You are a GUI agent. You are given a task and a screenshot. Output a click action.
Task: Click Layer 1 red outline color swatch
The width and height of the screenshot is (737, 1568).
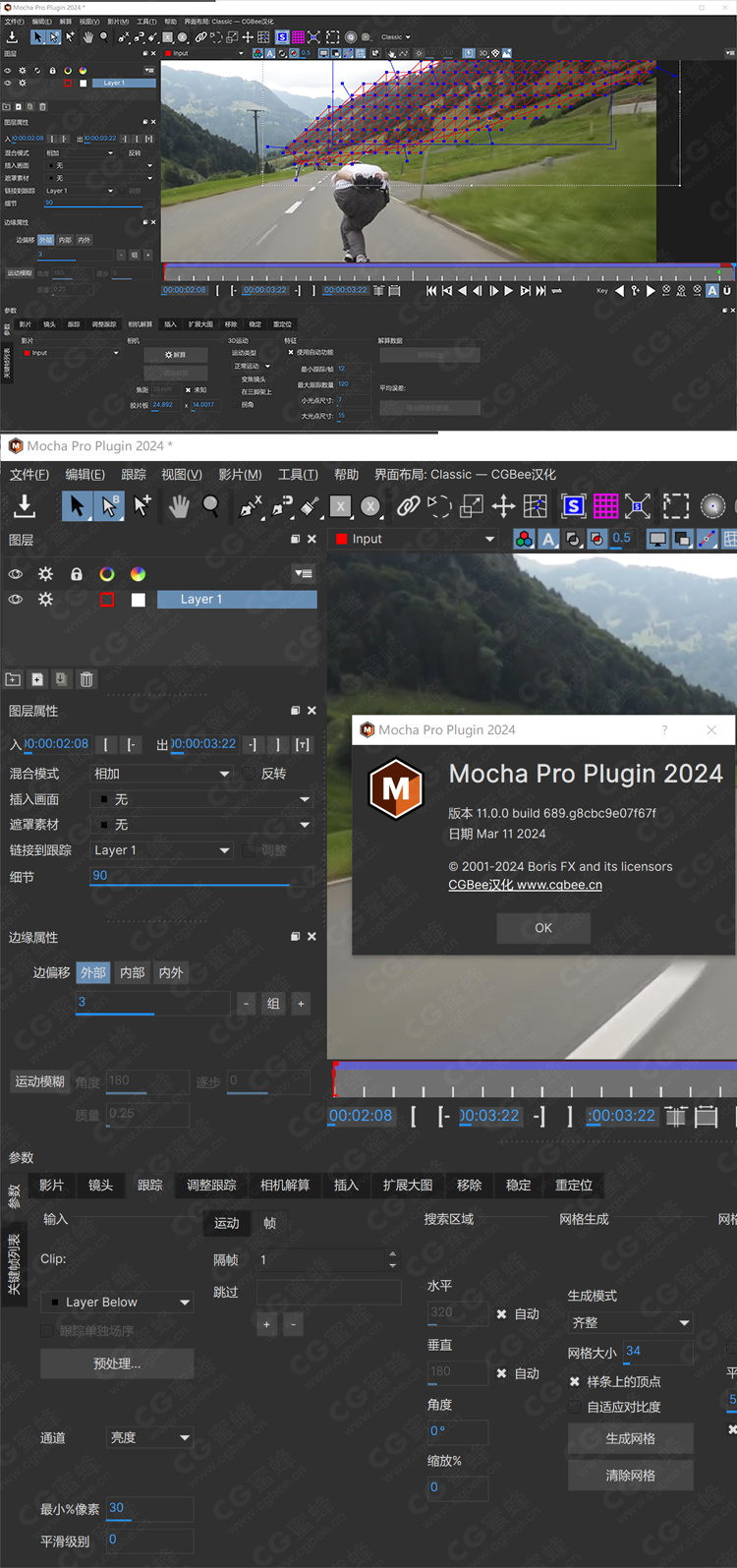tap(107, 599)
